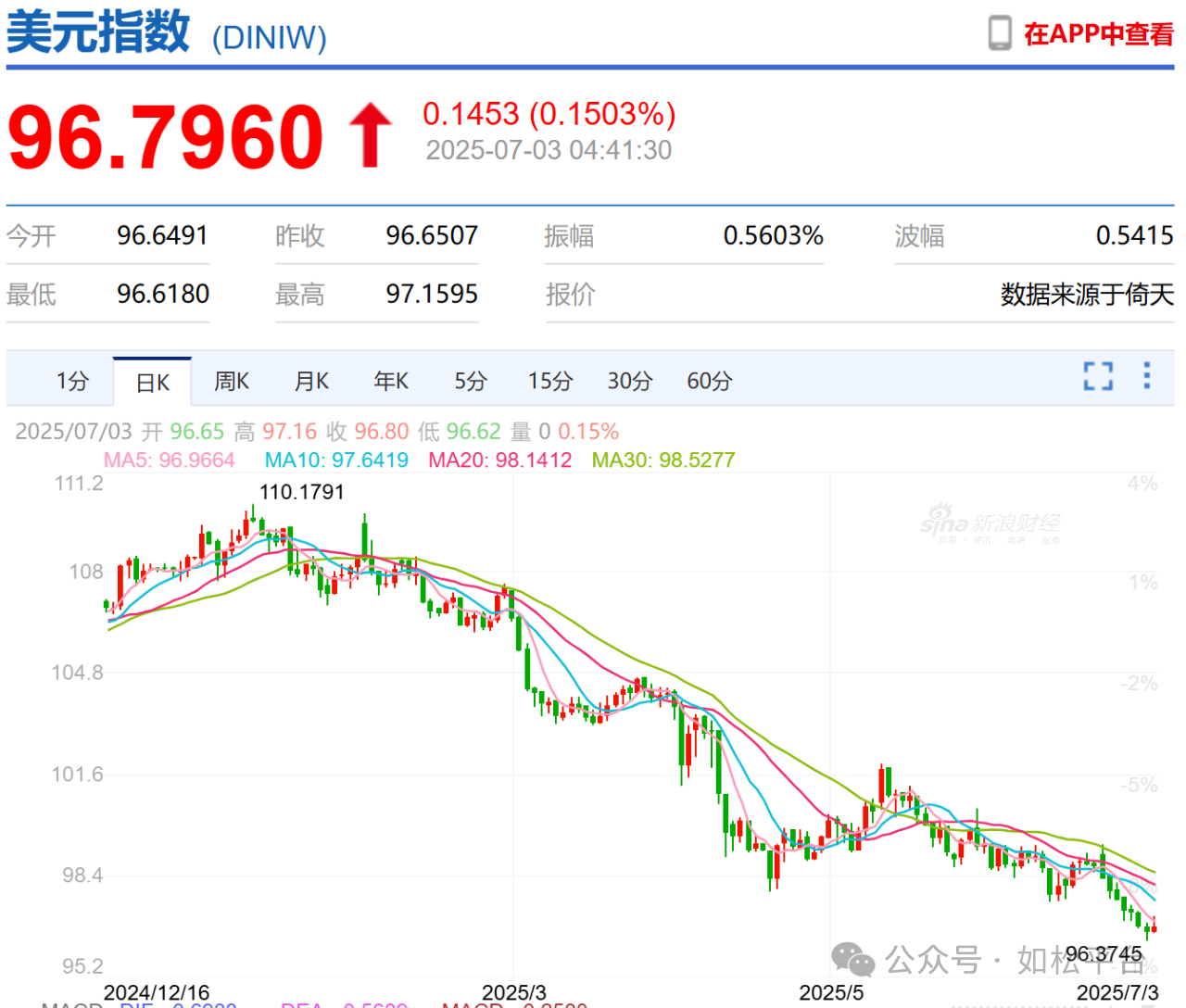Select the 5分 chart tab

(x=471, y=381)
